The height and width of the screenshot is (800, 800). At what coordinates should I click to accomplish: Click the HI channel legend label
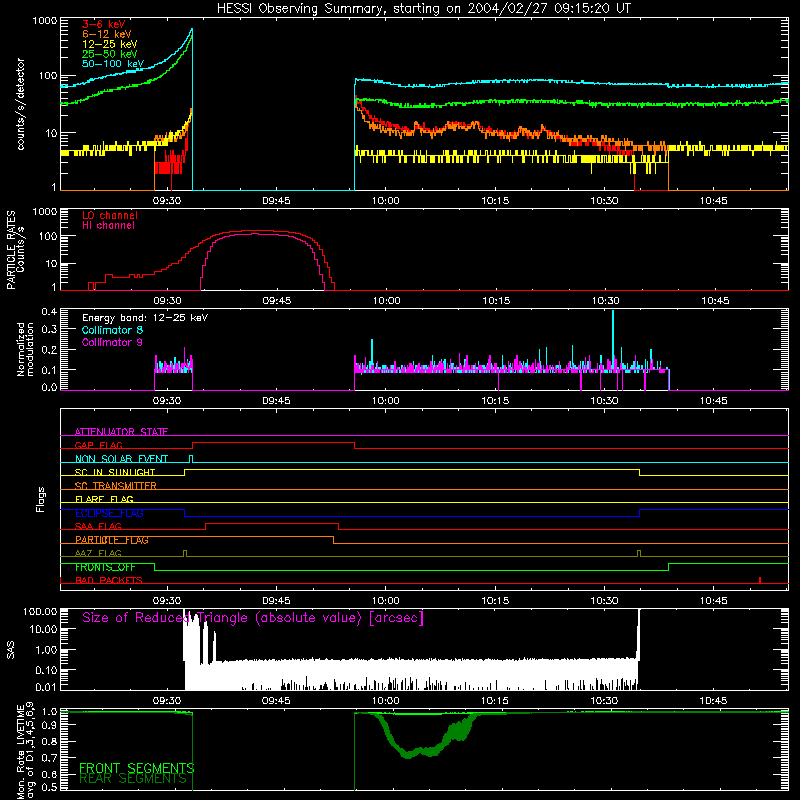109,225
